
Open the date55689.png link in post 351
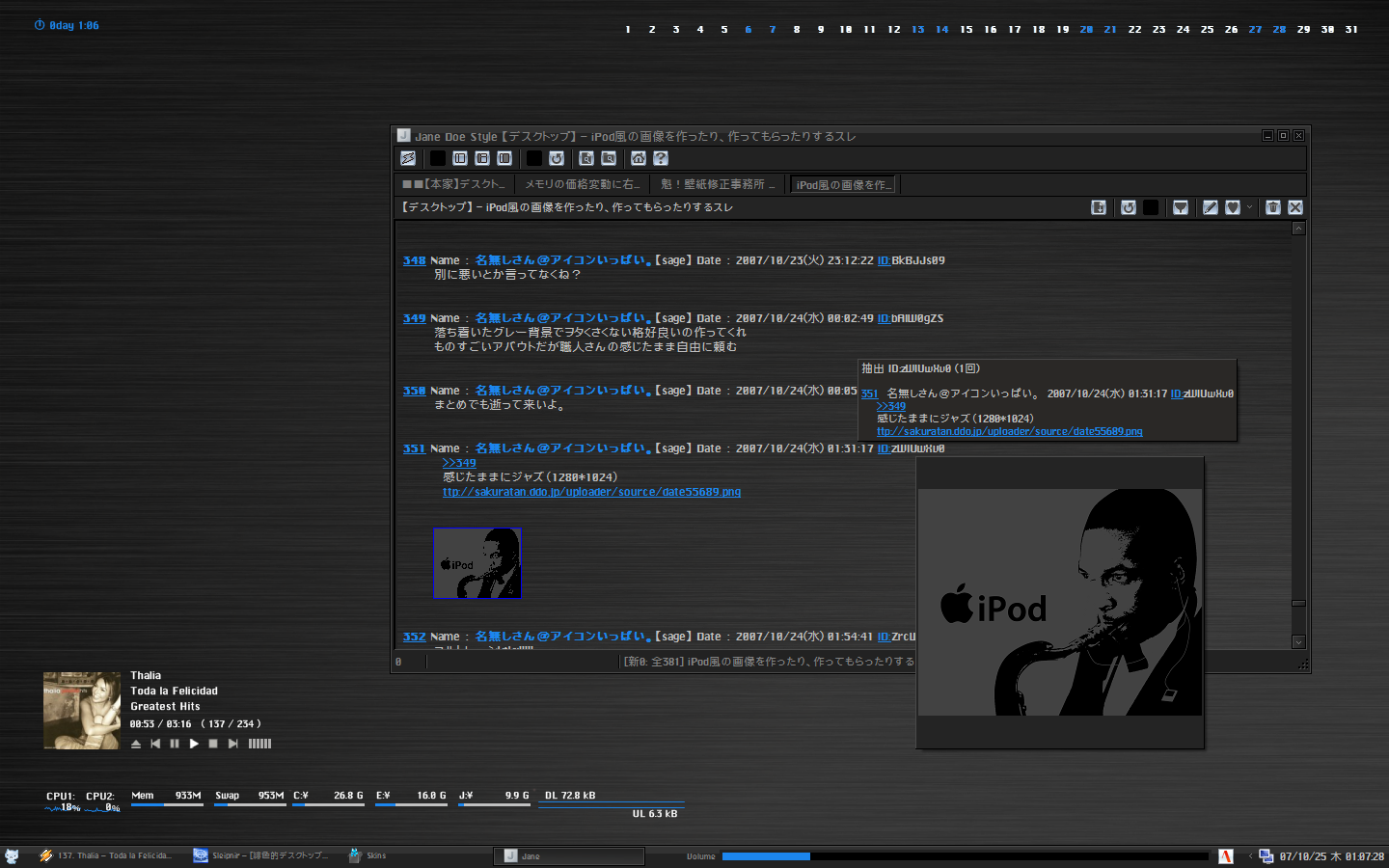[591, 492]
